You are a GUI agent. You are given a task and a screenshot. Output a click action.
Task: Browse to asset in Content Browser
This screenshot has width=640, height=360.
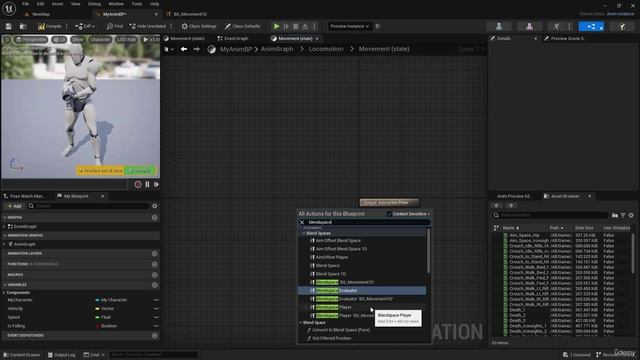click(x=23, y=26)
